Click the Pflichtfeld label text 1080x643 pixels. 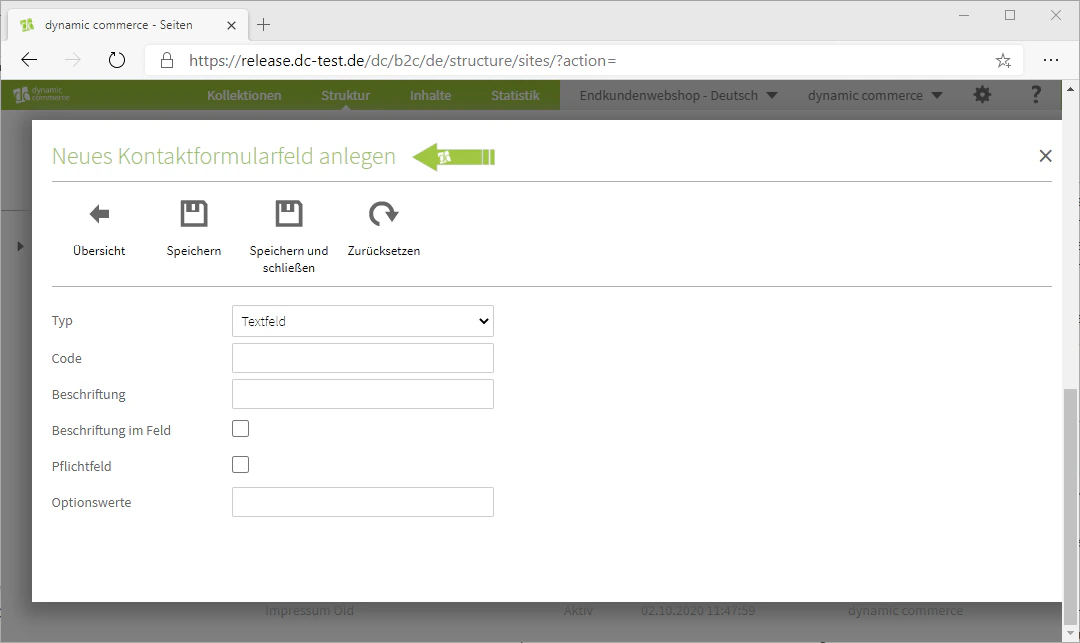81,466
